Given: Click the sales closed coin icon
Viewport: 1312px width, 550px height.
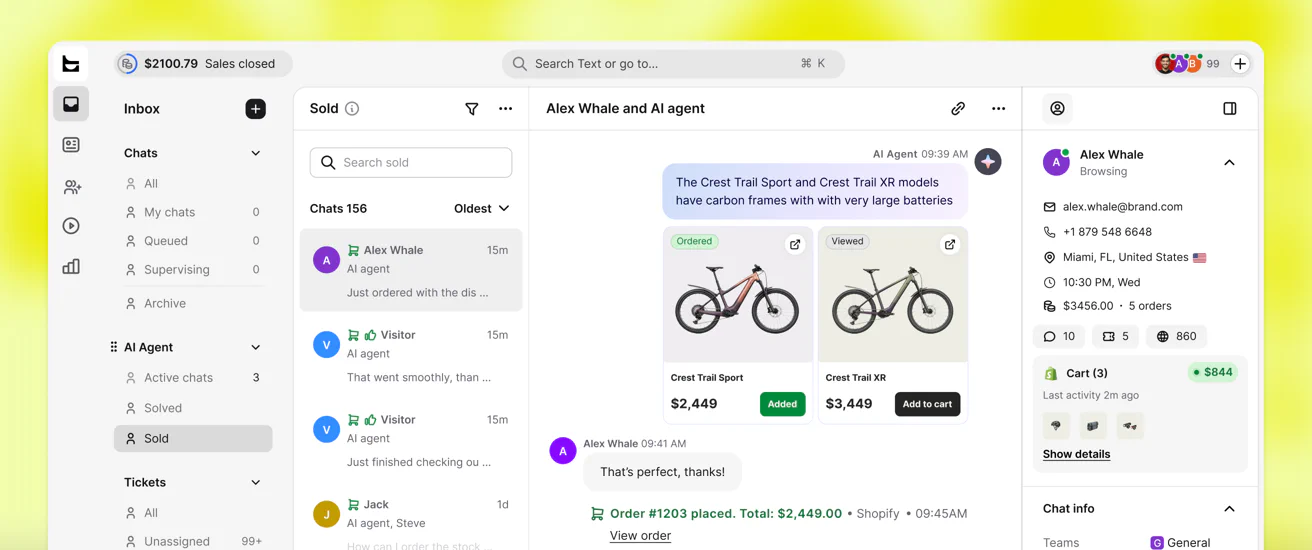Looking at the screenshot, I should tap(127, 64).
